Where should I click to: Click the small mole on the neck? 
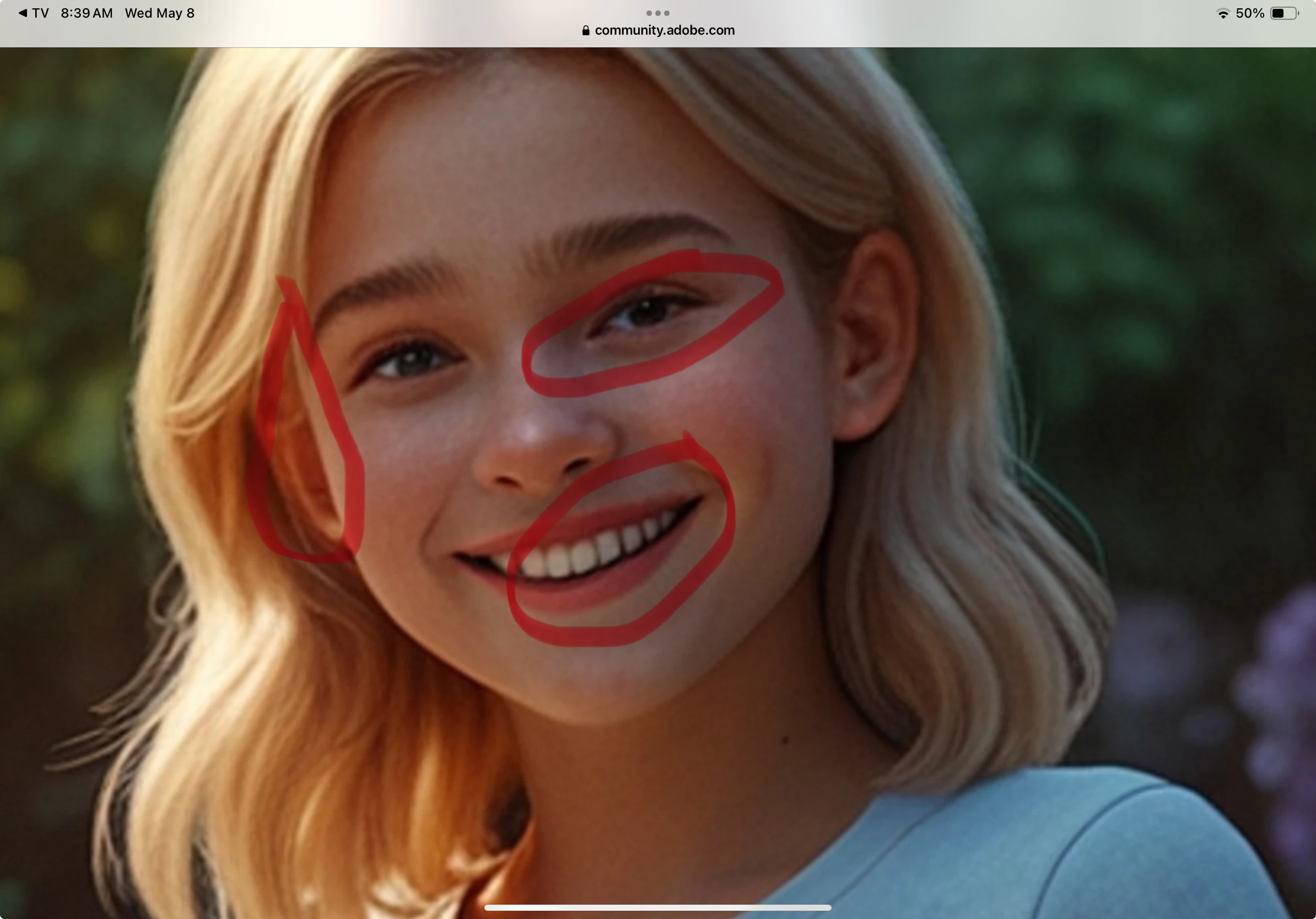pyautogui.click(x=785, y=740)
